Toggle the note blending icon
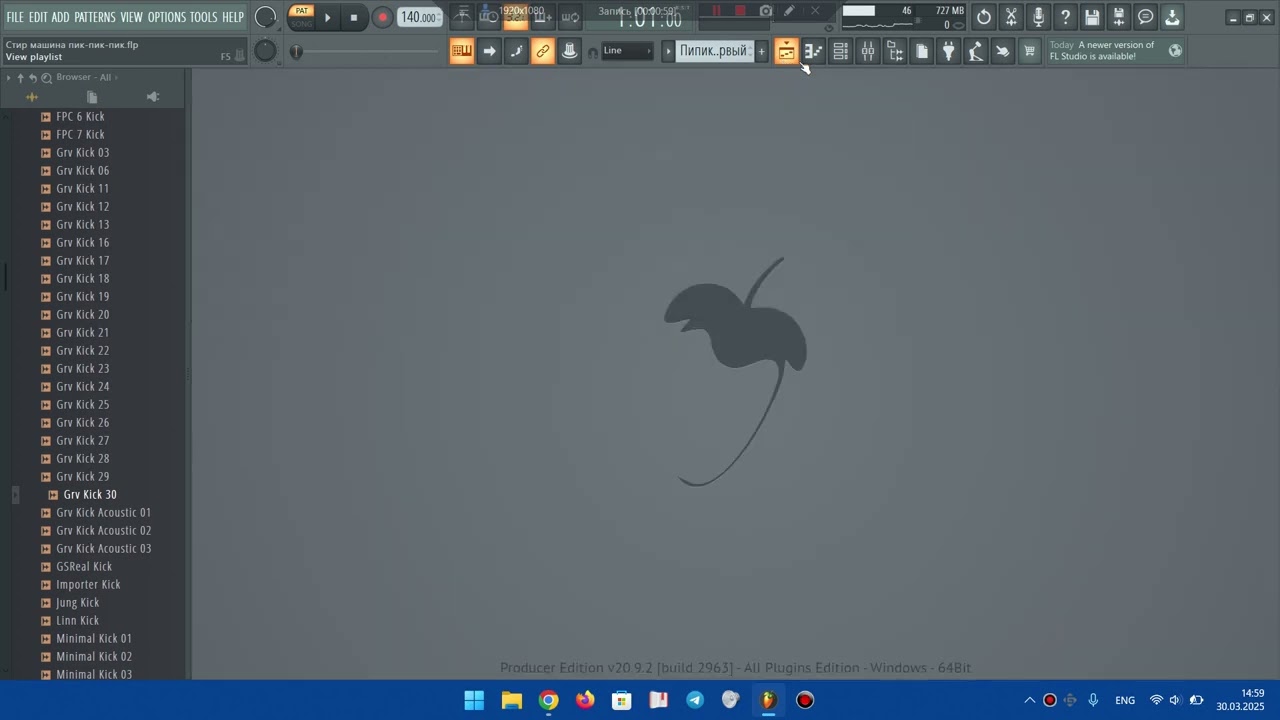Screen dimensions: 1280x720 tap(515, 51)
